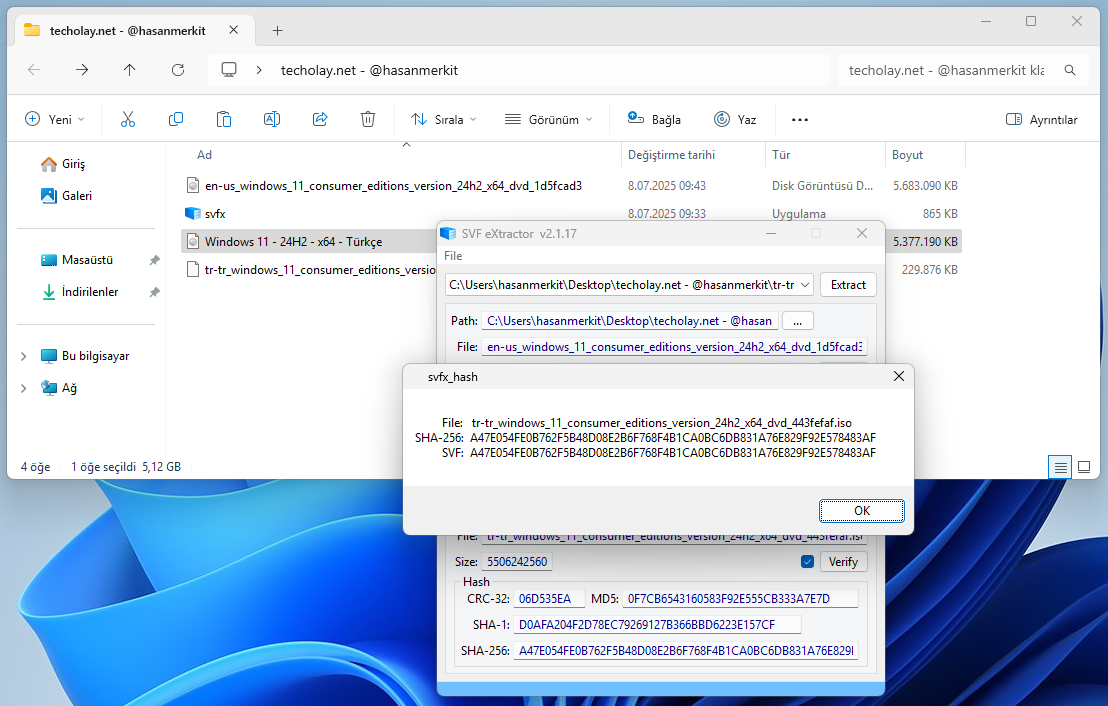1108x706 pixels.
Task: Open the Yeni new item dropdown
Action: [55, 119]
